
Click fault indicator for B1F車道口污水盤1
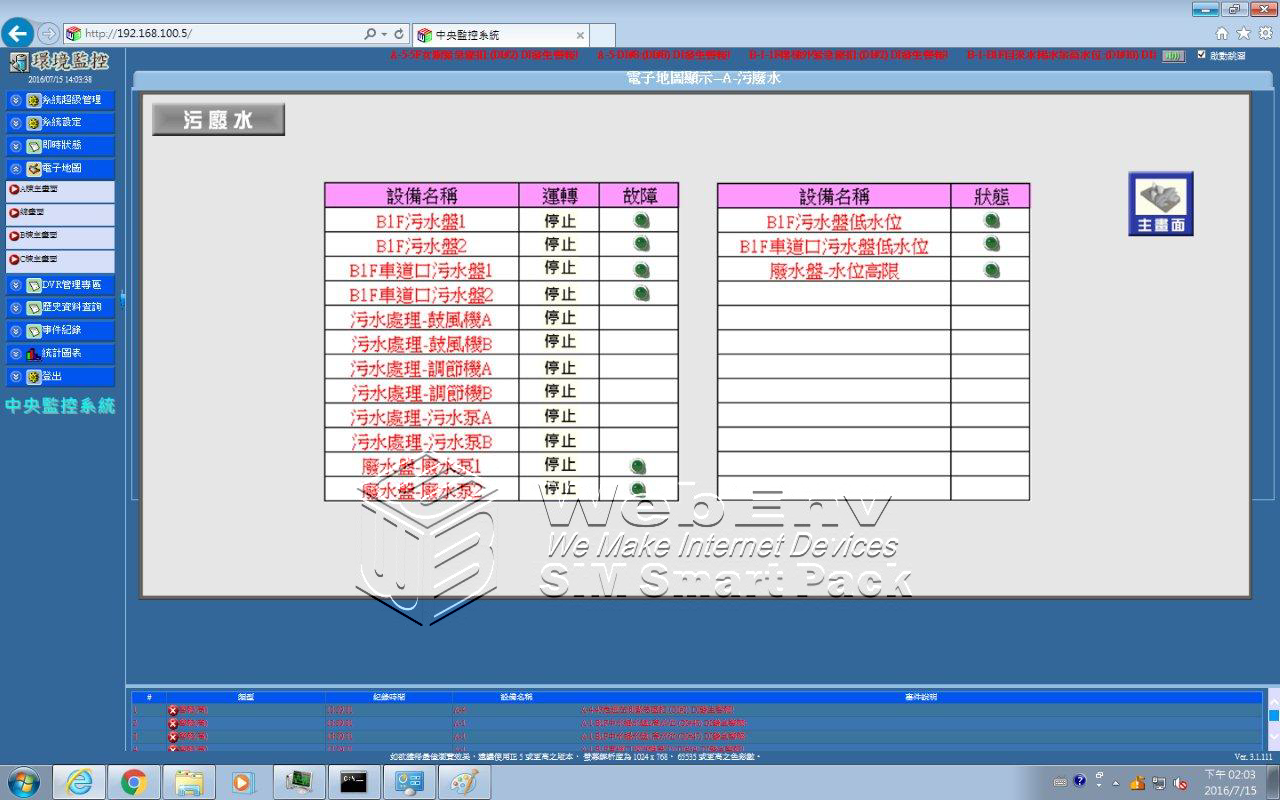click(x=641, y=269)
